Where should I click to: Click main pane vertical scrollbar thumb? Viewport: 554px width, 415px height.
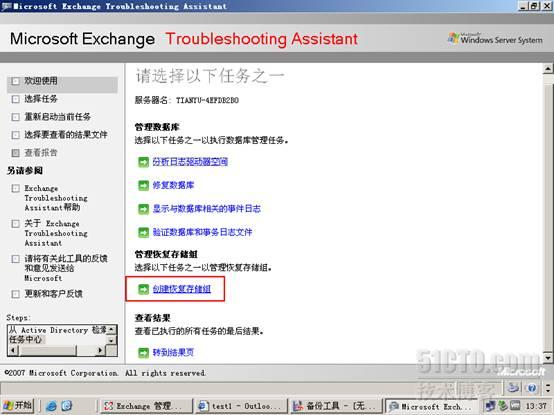(548, 217)
